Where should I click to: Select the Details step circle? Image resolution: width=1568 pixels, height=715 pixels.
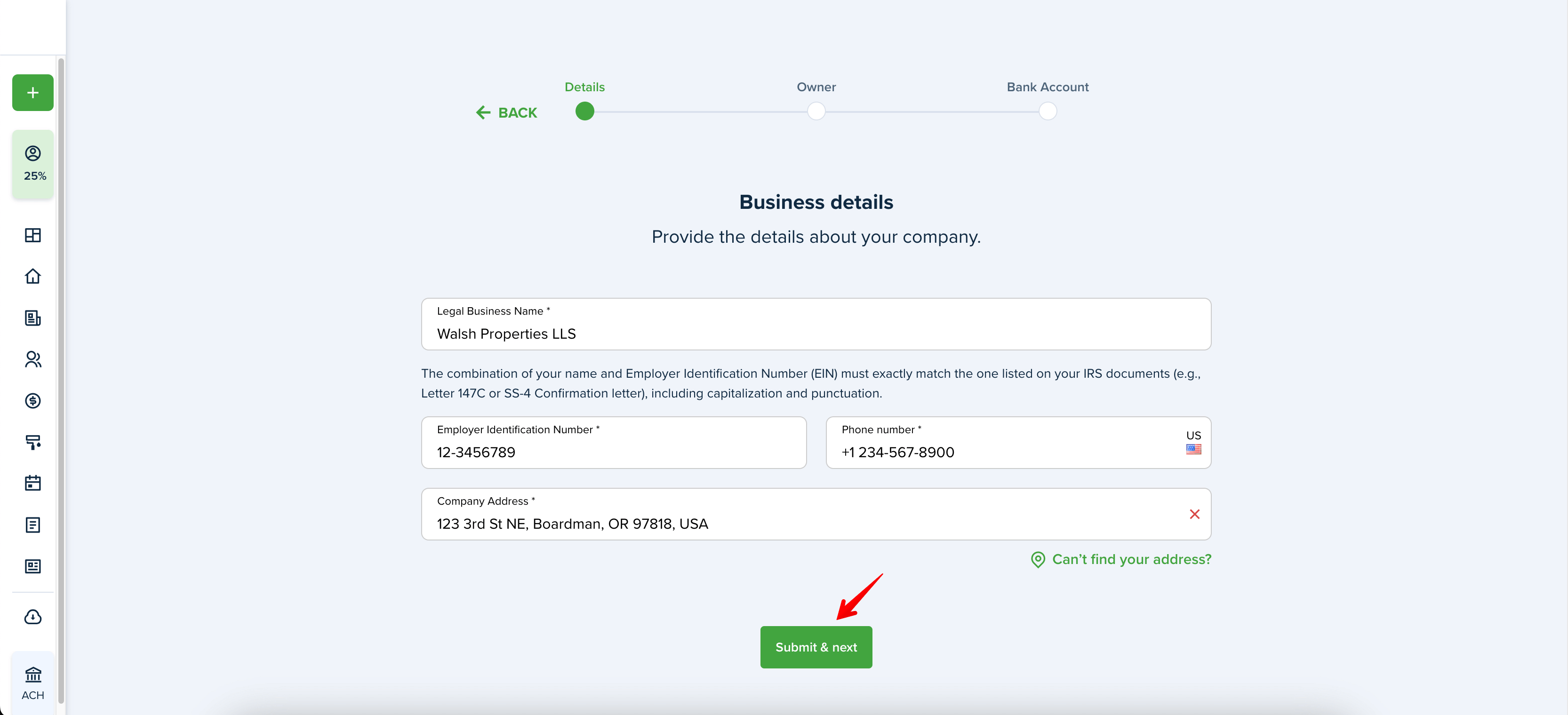584,111
